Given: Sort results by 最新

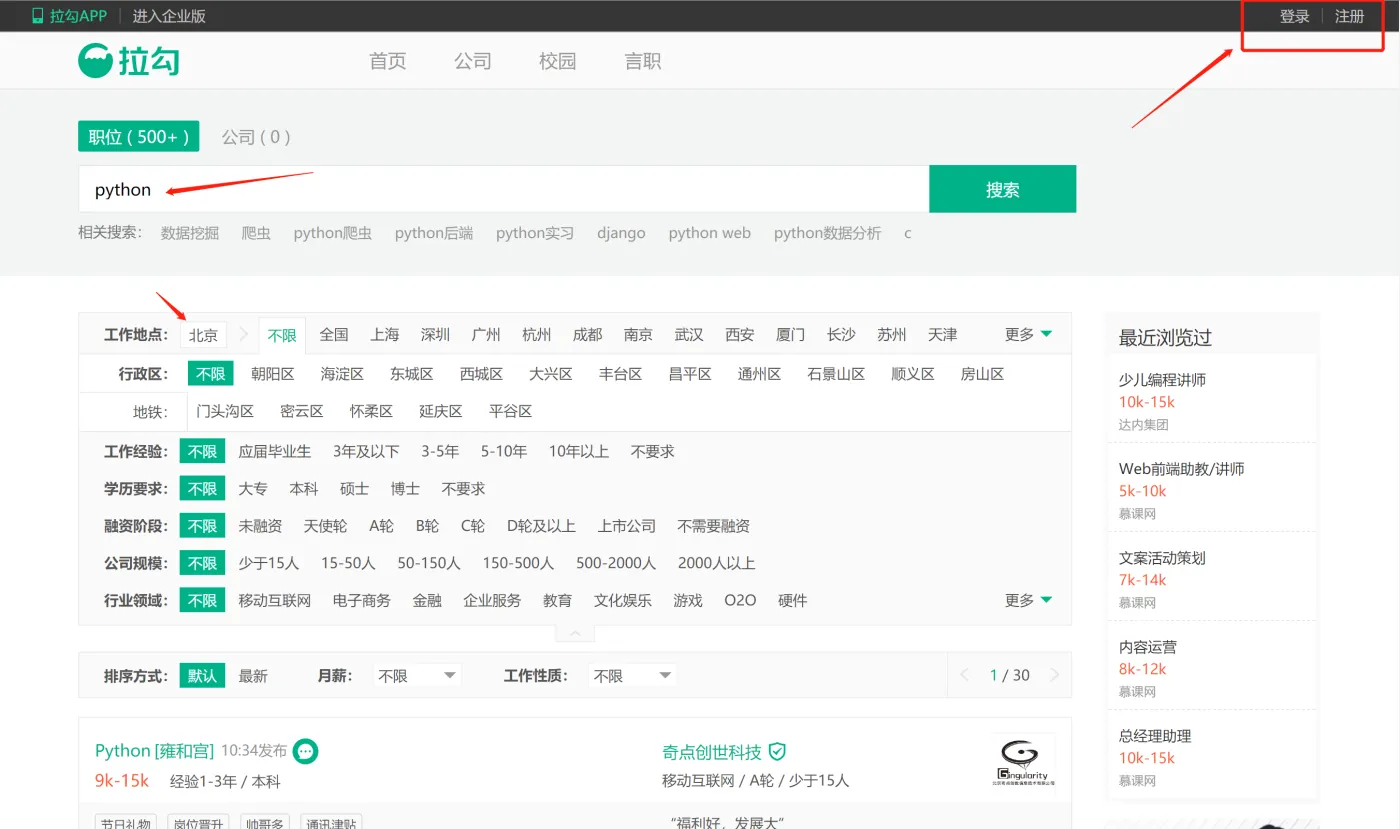Looking at the screenshot, I should coord(253,676).
